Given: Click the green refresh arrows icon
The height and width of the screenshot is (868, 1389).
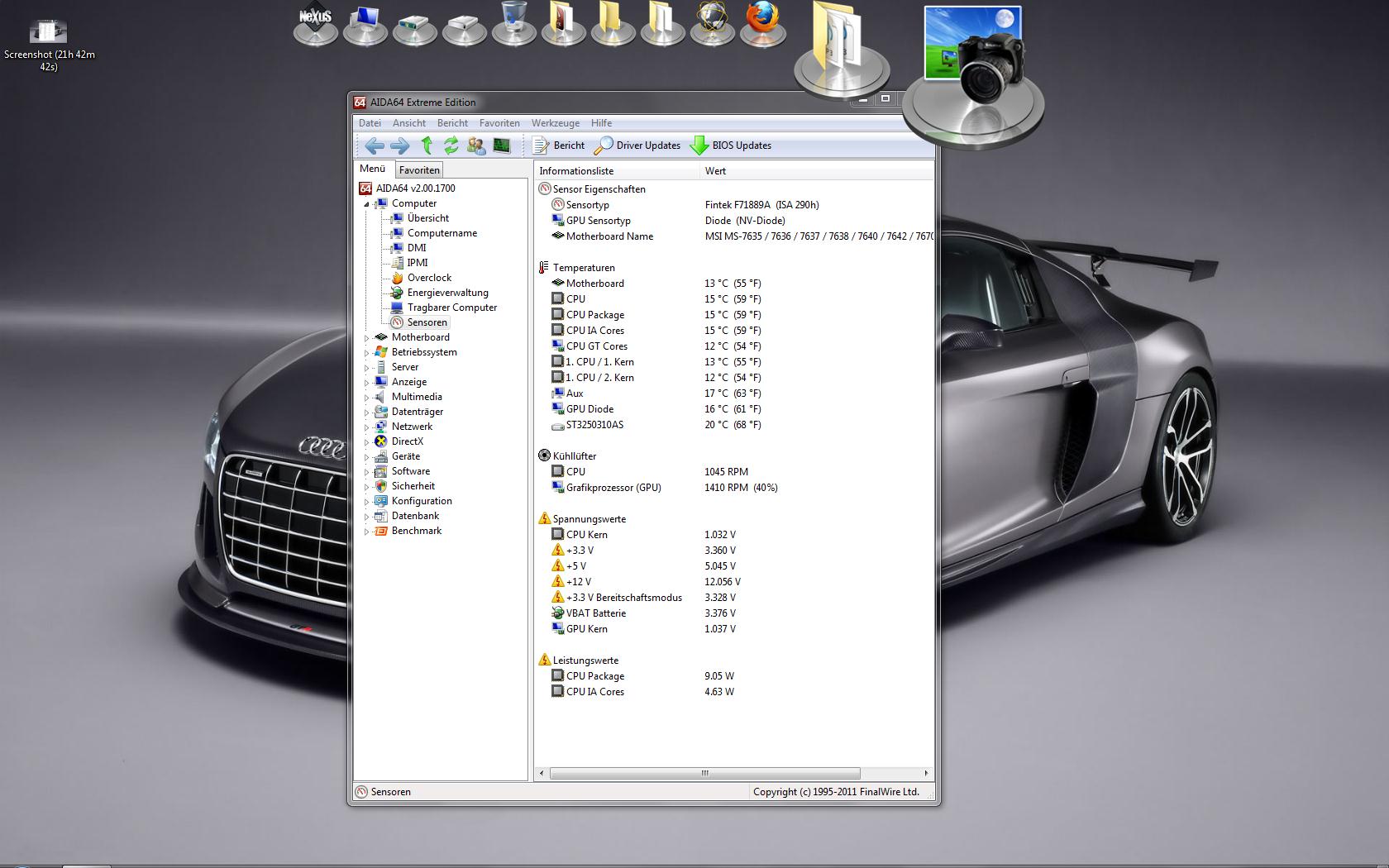Looking at the screenshot, I should (451, 146).
